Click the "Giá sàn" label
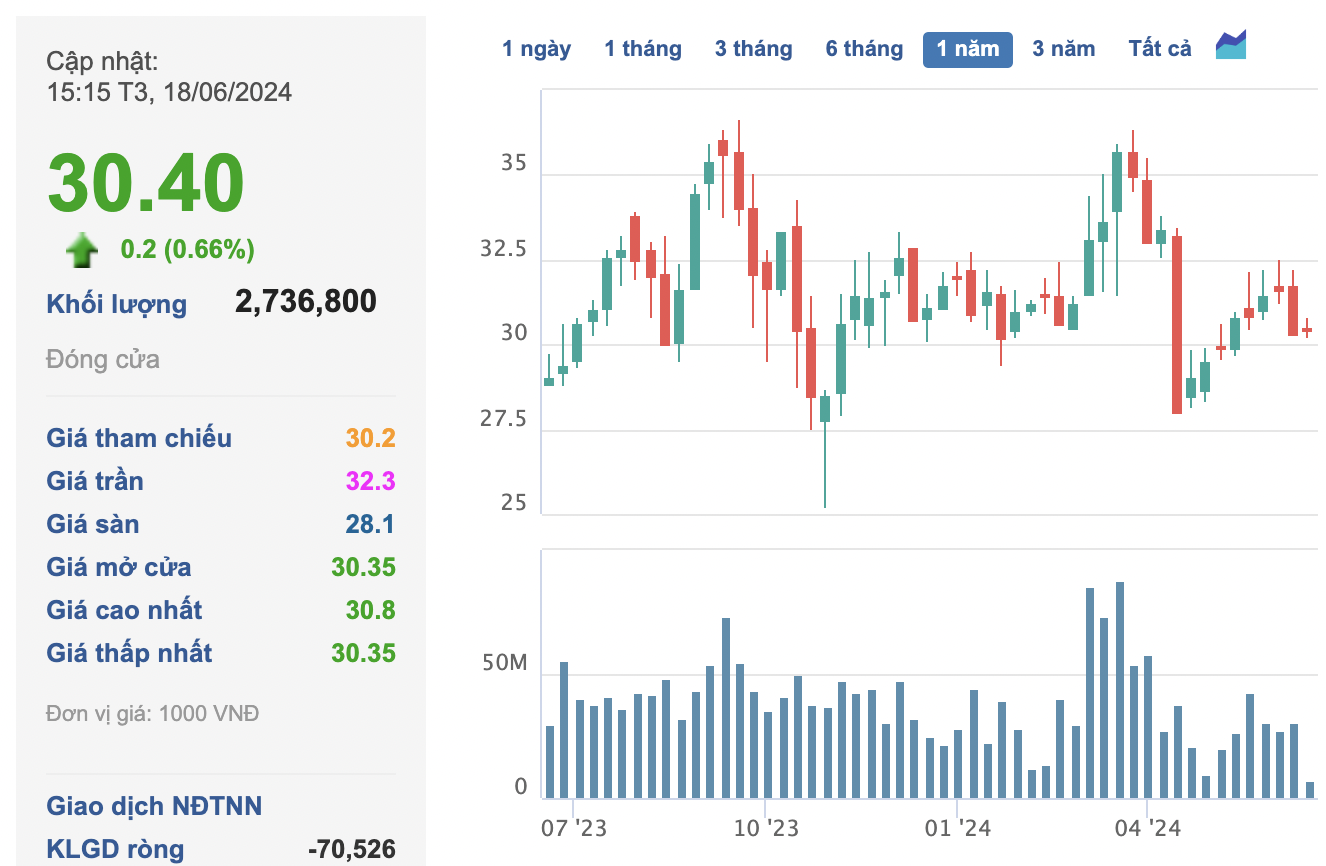The image size is (1326, 866). click(93, 524)
